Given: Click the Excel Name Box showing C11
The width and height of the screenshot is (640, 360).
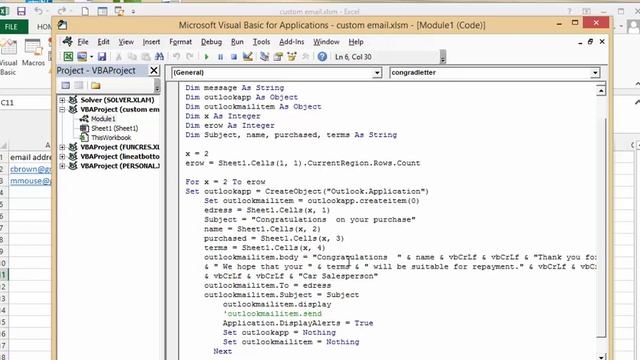Looking at the screenshot, I should click(x=25, y=102).
